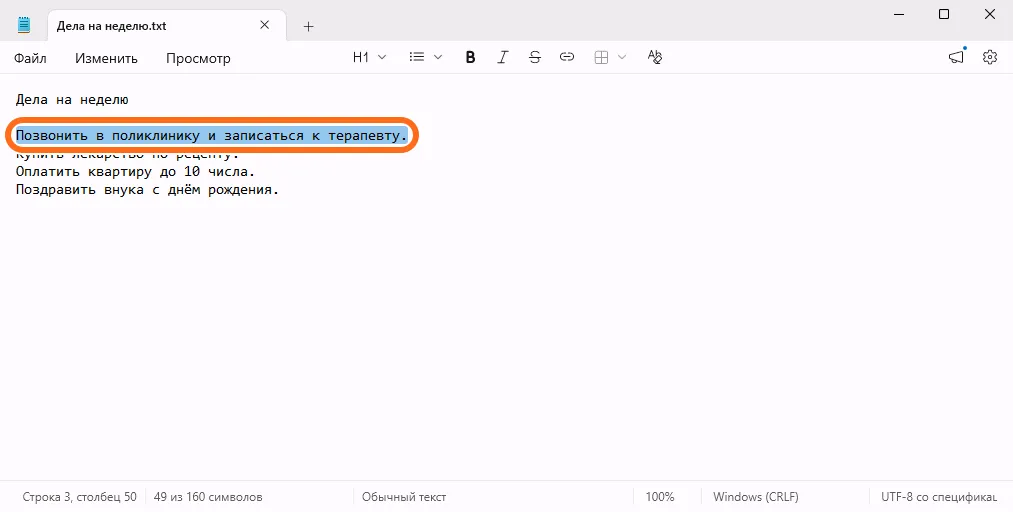Open Notepad settings gear
This screenshot has width=1013, height=512.
tap(990, 57)
